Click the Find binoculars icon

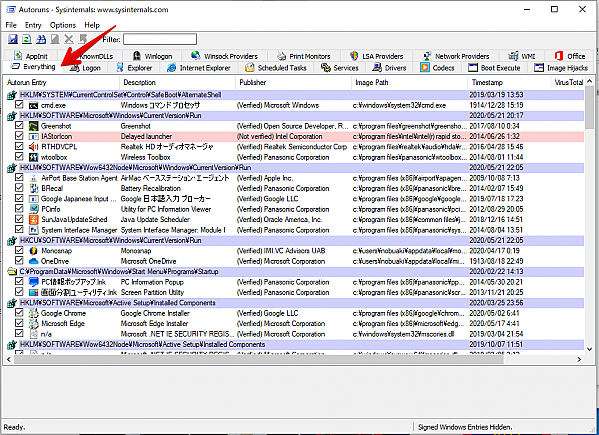[x=41, y=39]
